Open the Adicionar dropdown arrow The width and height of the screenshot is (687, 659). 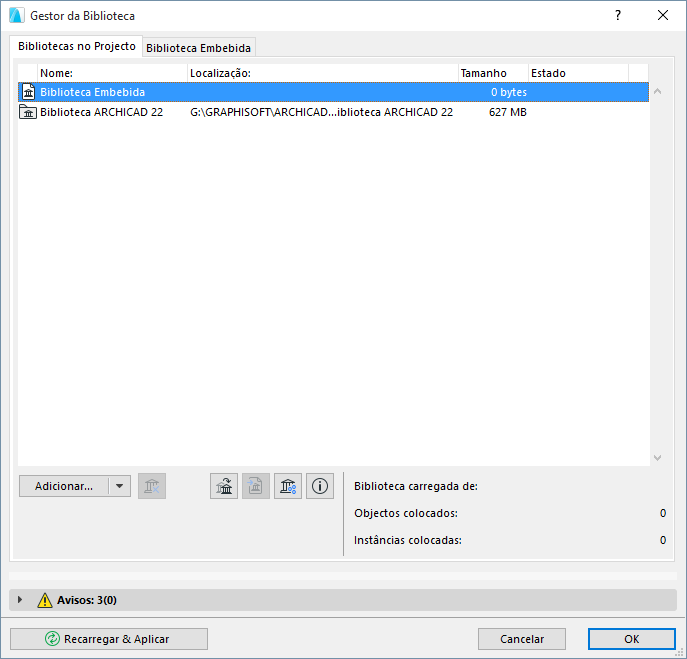[x=119, y=486]
